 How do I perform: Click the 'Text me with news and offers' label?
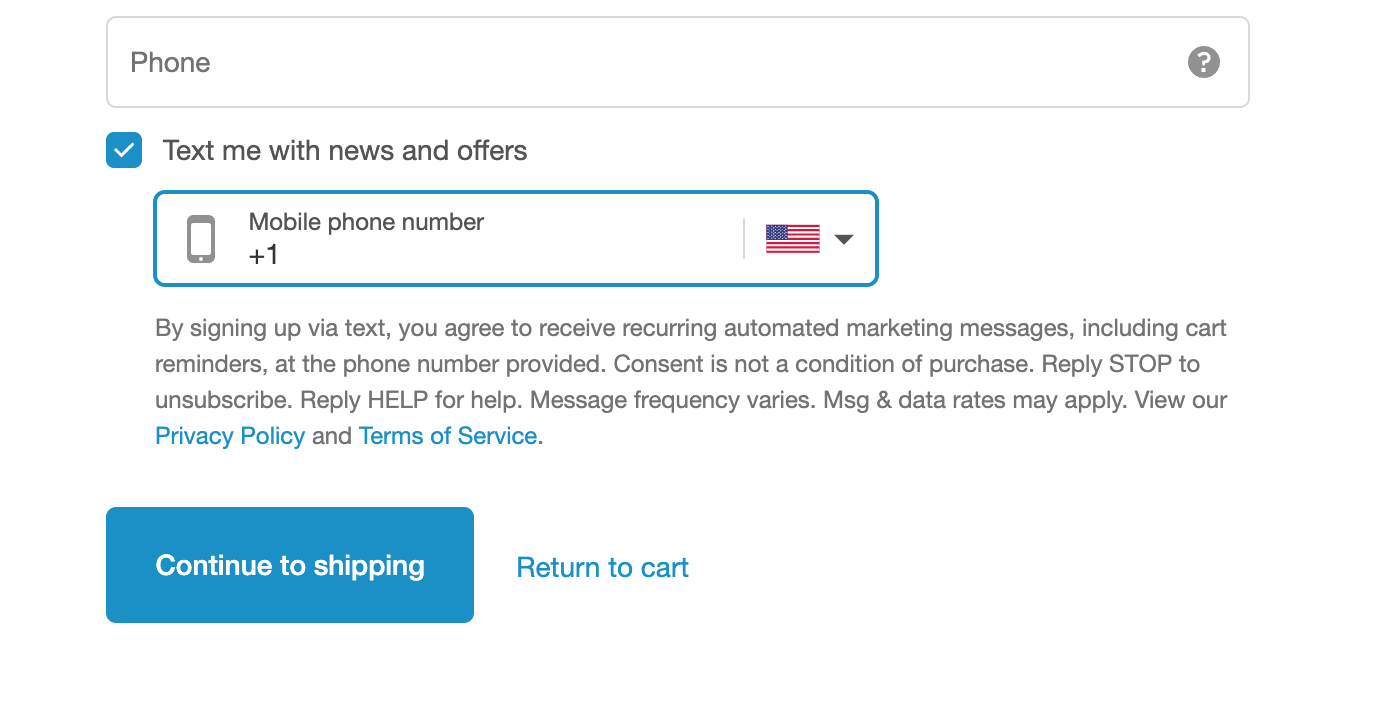(345, 151)
